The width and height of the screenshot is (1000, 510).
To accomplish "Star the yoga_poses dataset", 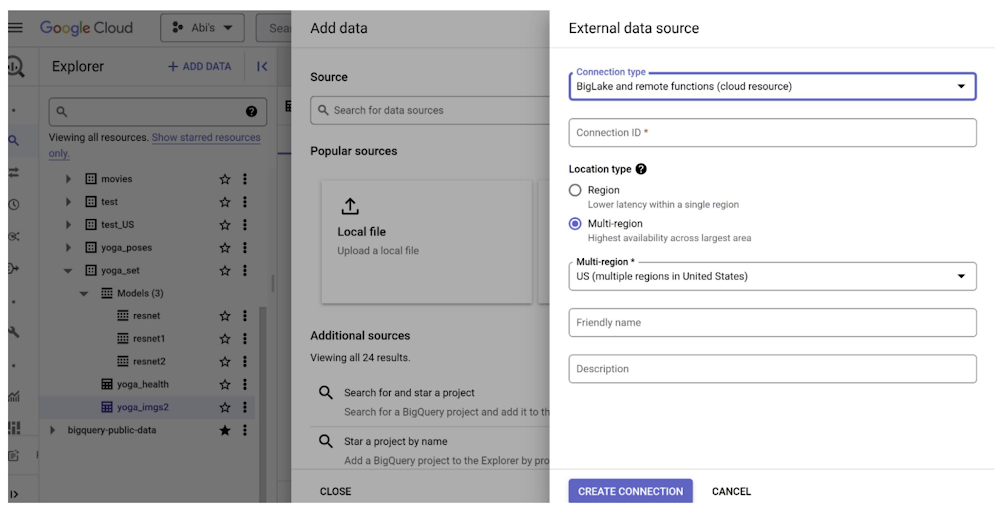I will (x=225, y=248).
